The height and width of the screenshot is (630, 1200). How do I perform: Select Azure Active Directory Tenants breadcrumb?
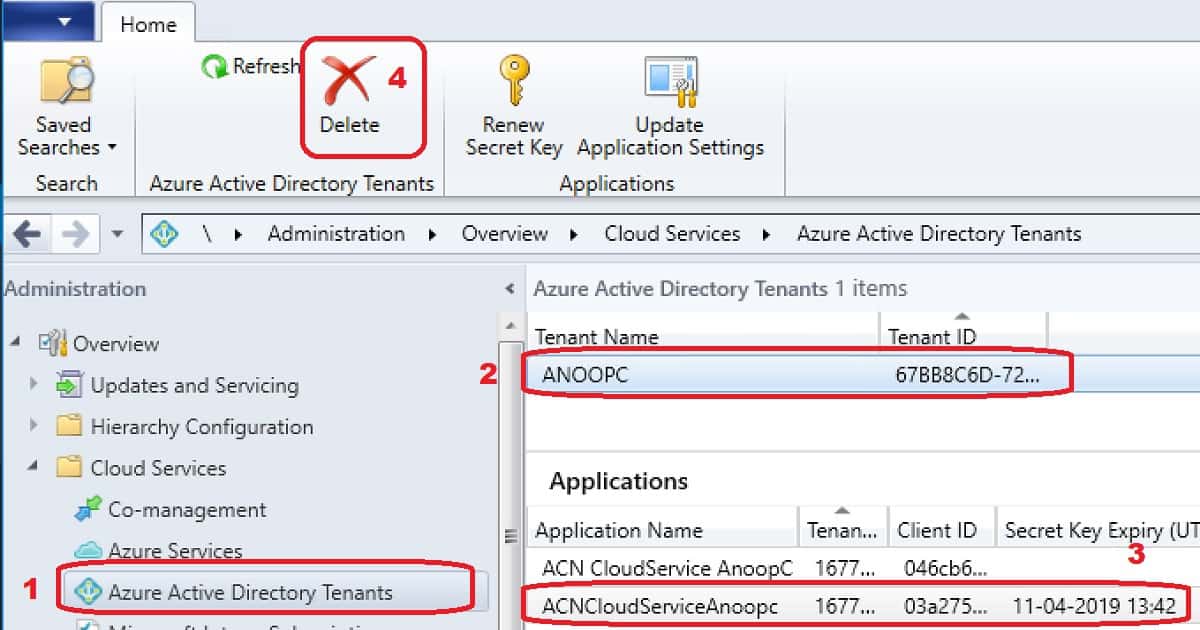click(x=939, y=234)
